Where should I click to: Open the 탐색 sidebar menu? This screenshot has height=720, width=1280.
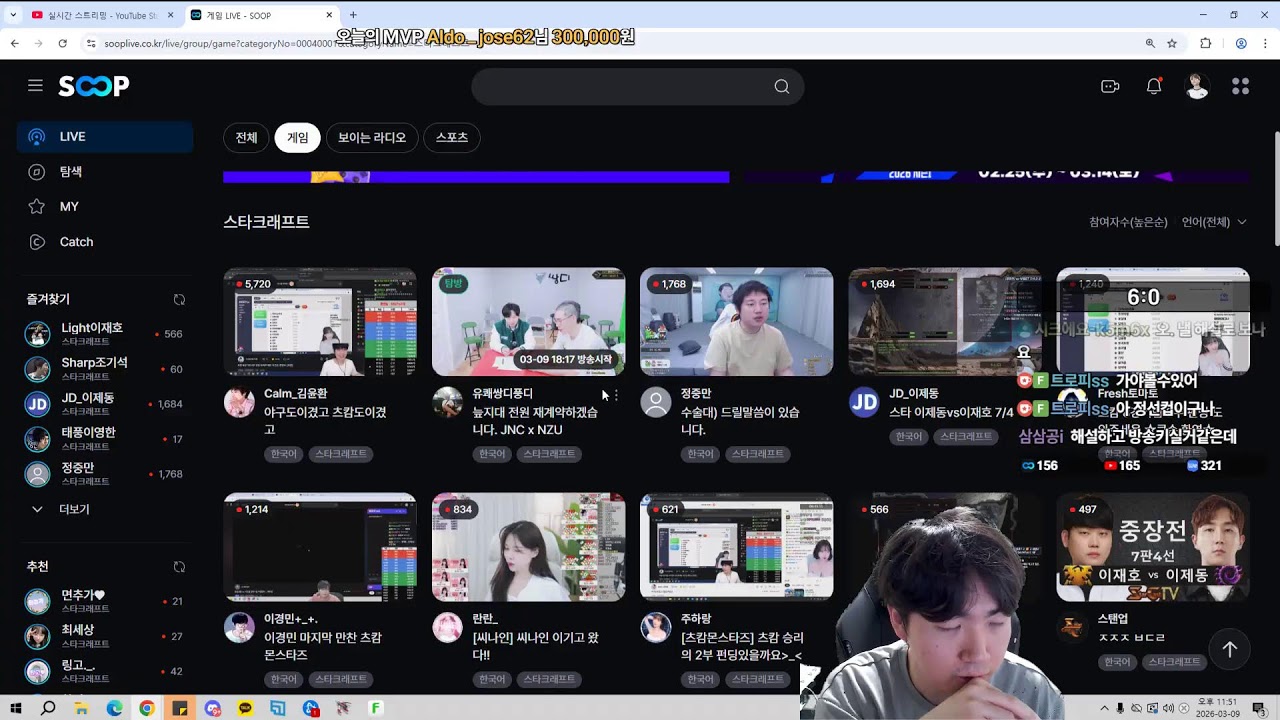click(x=105, y=172)
